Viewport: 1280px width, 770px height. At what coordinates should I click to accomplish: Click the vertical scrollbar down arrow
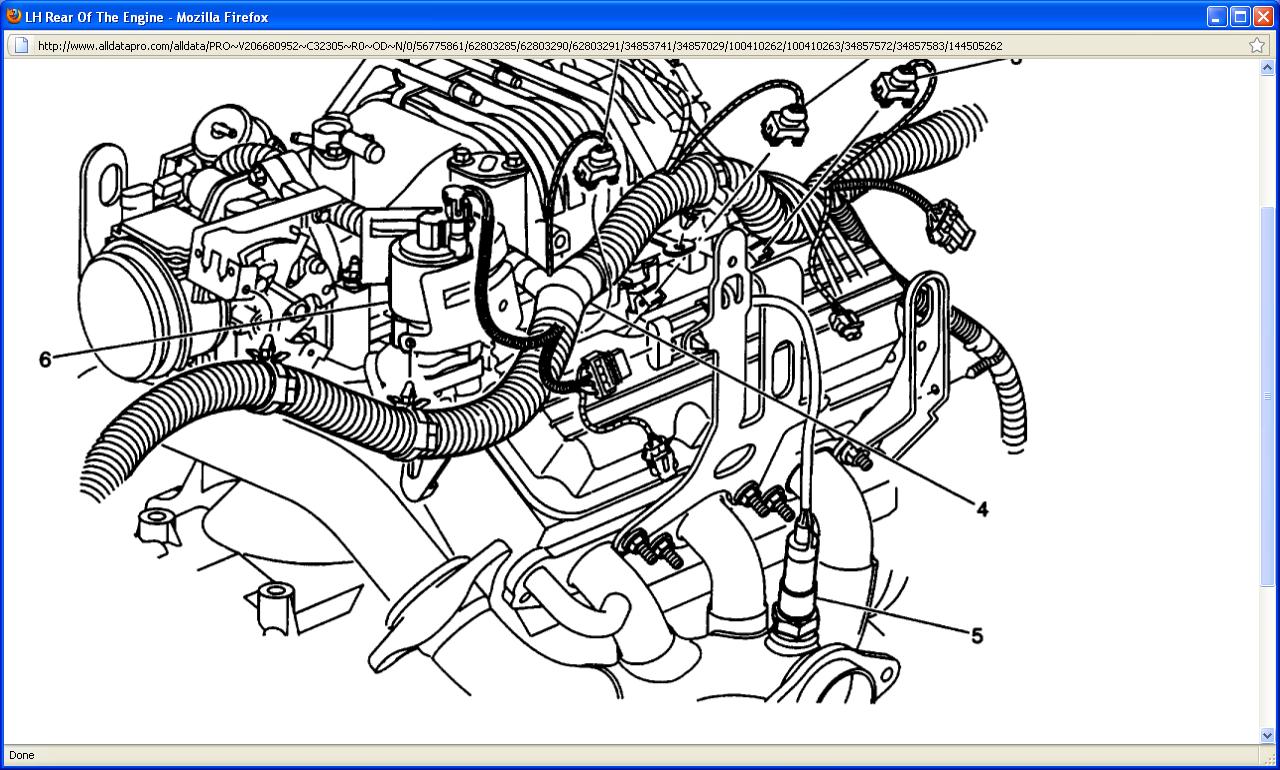pyautogui.click(x=1268, y=736)
